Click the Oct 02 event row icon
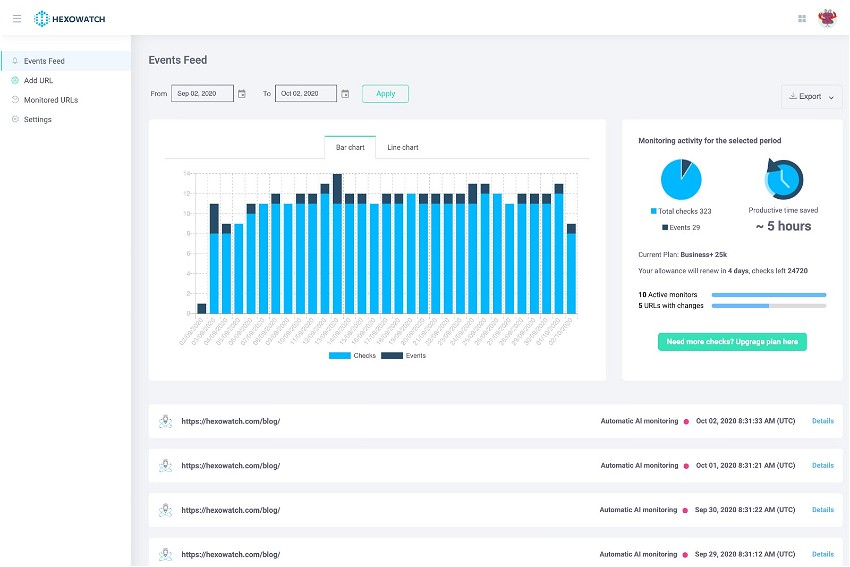850x567 pixels. click(x=165, y=421)
